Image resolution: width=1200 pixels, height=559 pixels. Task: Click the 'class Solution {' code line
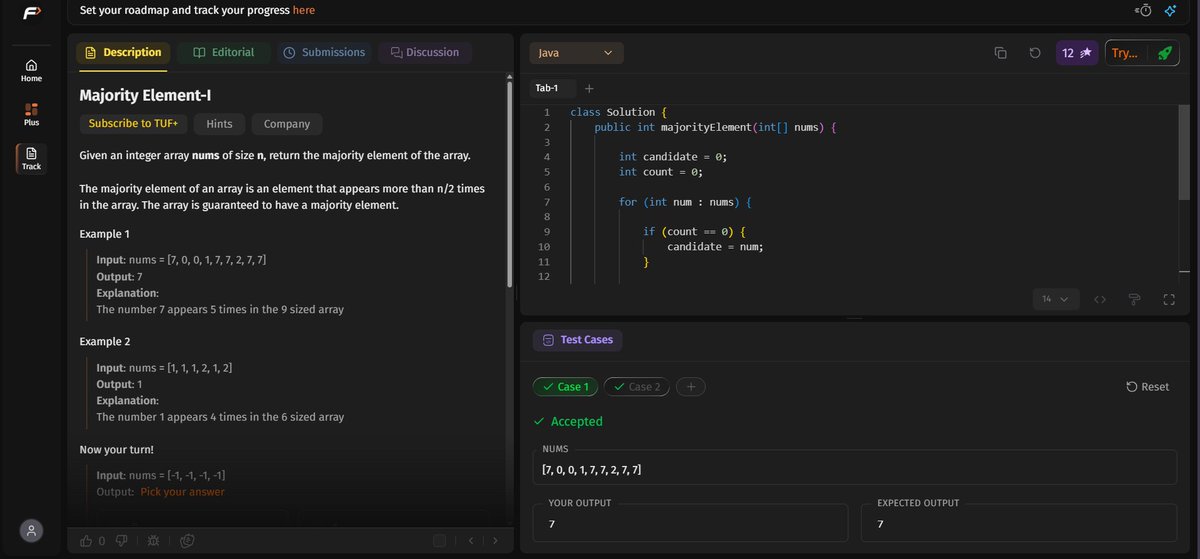coord(618,112)
